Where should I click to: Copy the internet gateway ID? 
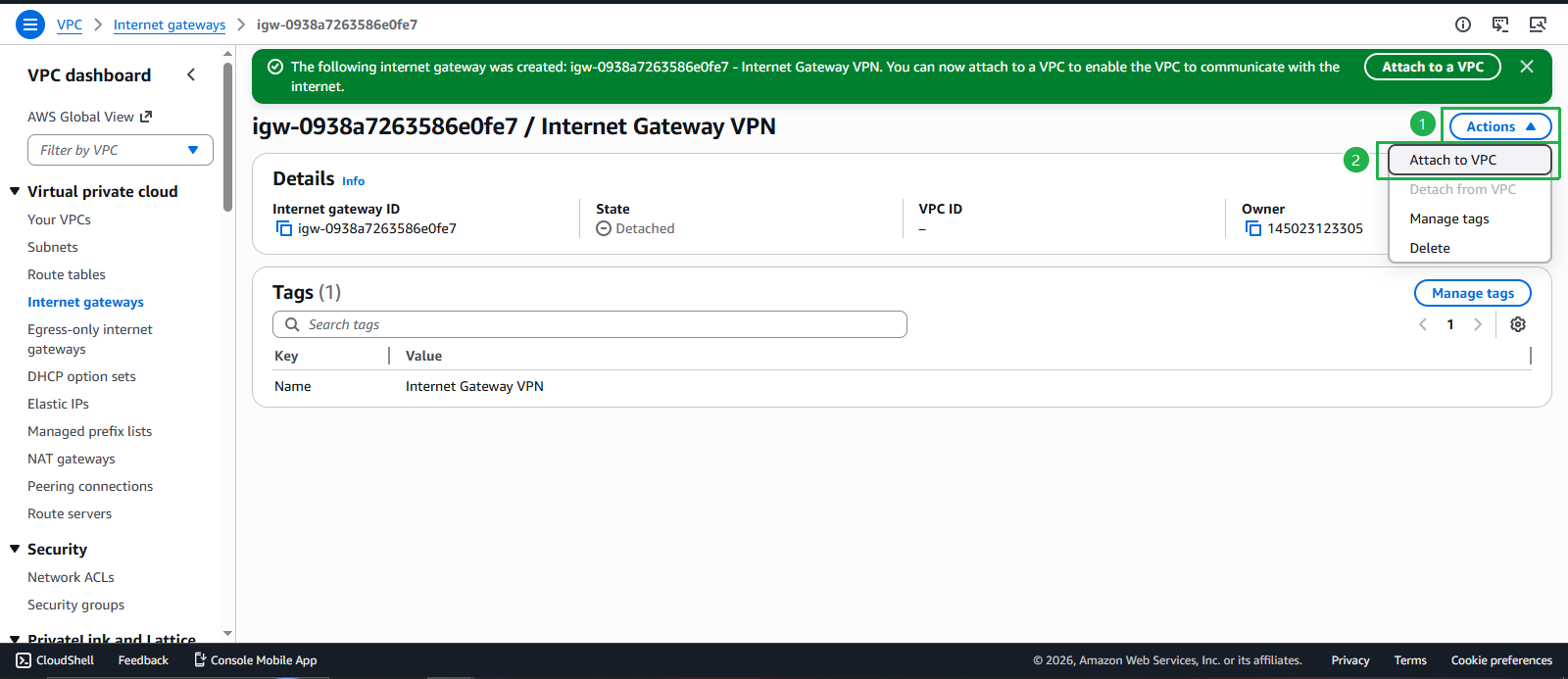pos(284,228)
